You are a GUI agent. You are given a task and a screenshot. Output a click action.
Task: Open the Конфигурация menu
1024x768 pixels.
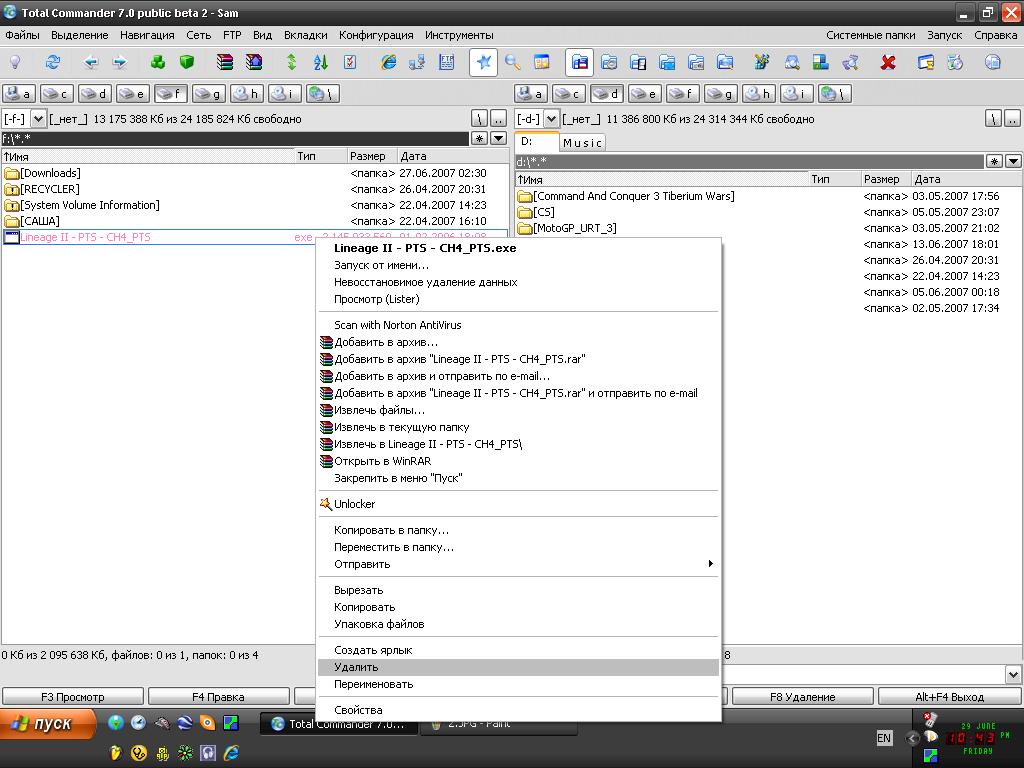coord(376,35)
